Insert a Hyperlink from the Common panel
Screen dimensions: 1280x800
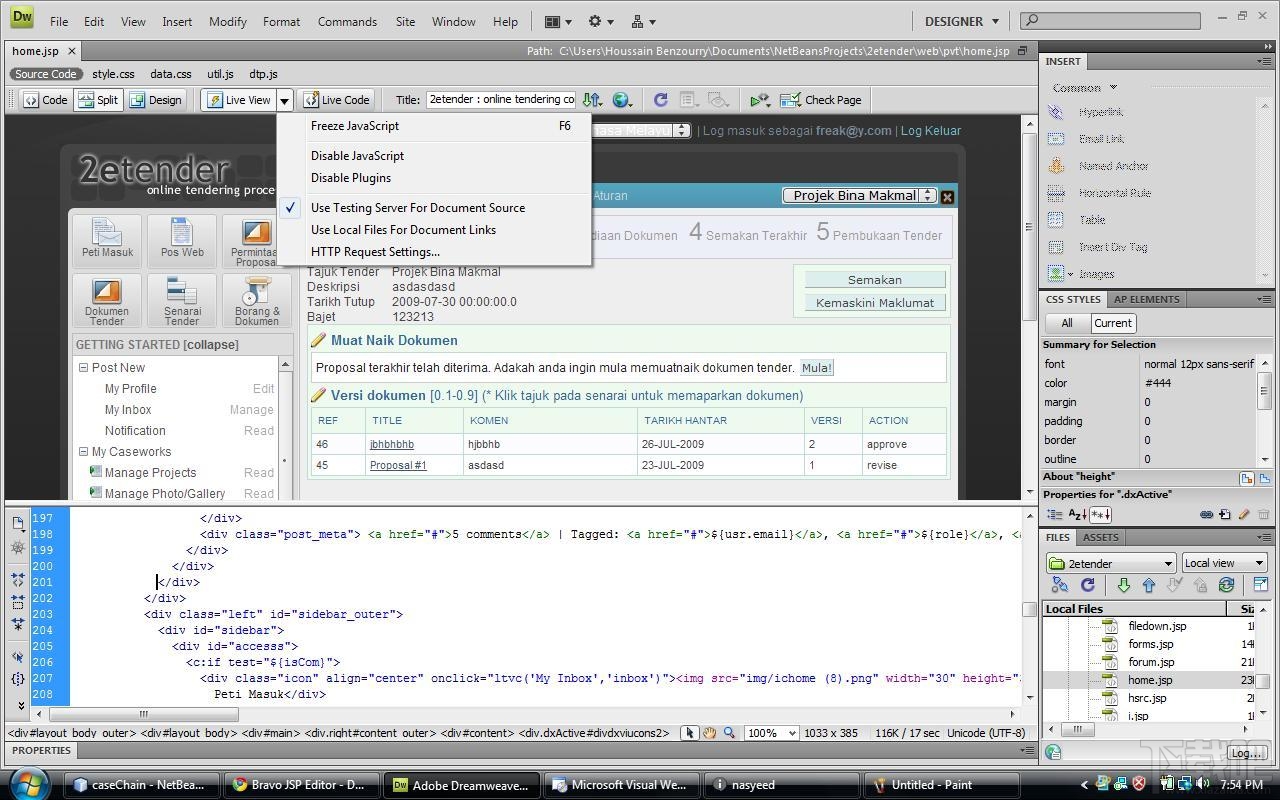coord(1100,111)
